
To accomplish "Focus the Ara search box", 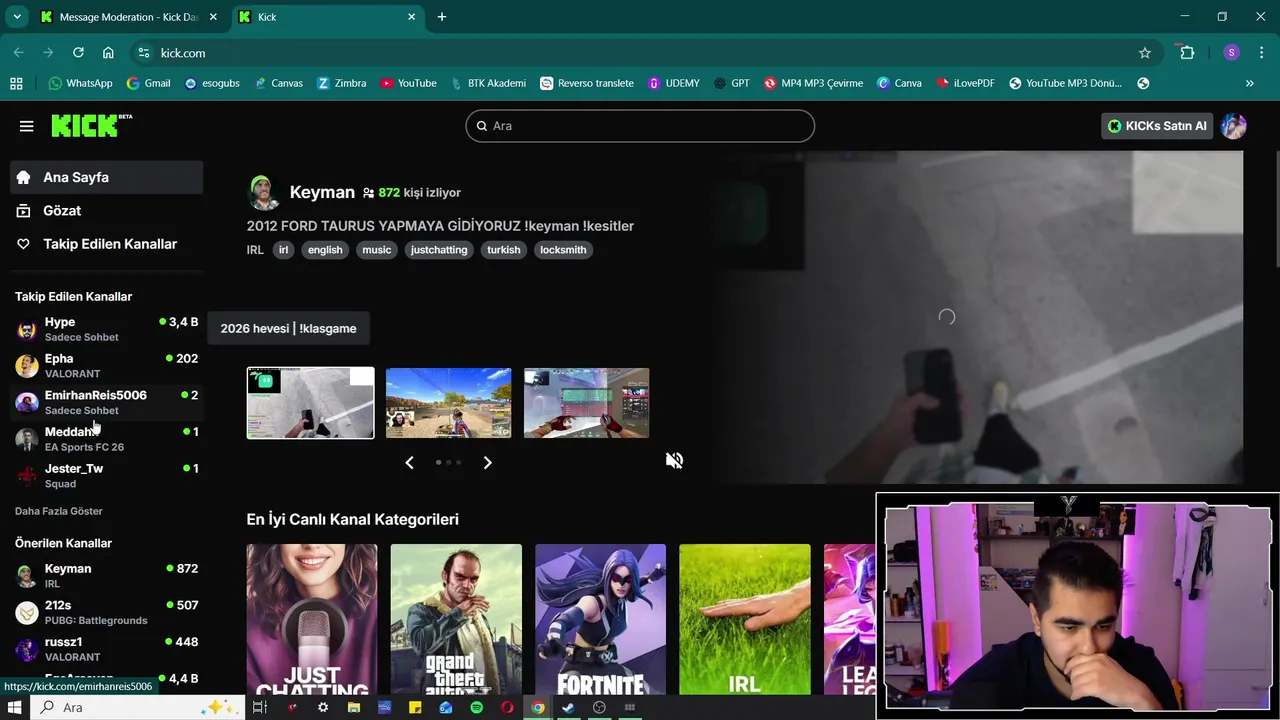I will pos(640,126).
